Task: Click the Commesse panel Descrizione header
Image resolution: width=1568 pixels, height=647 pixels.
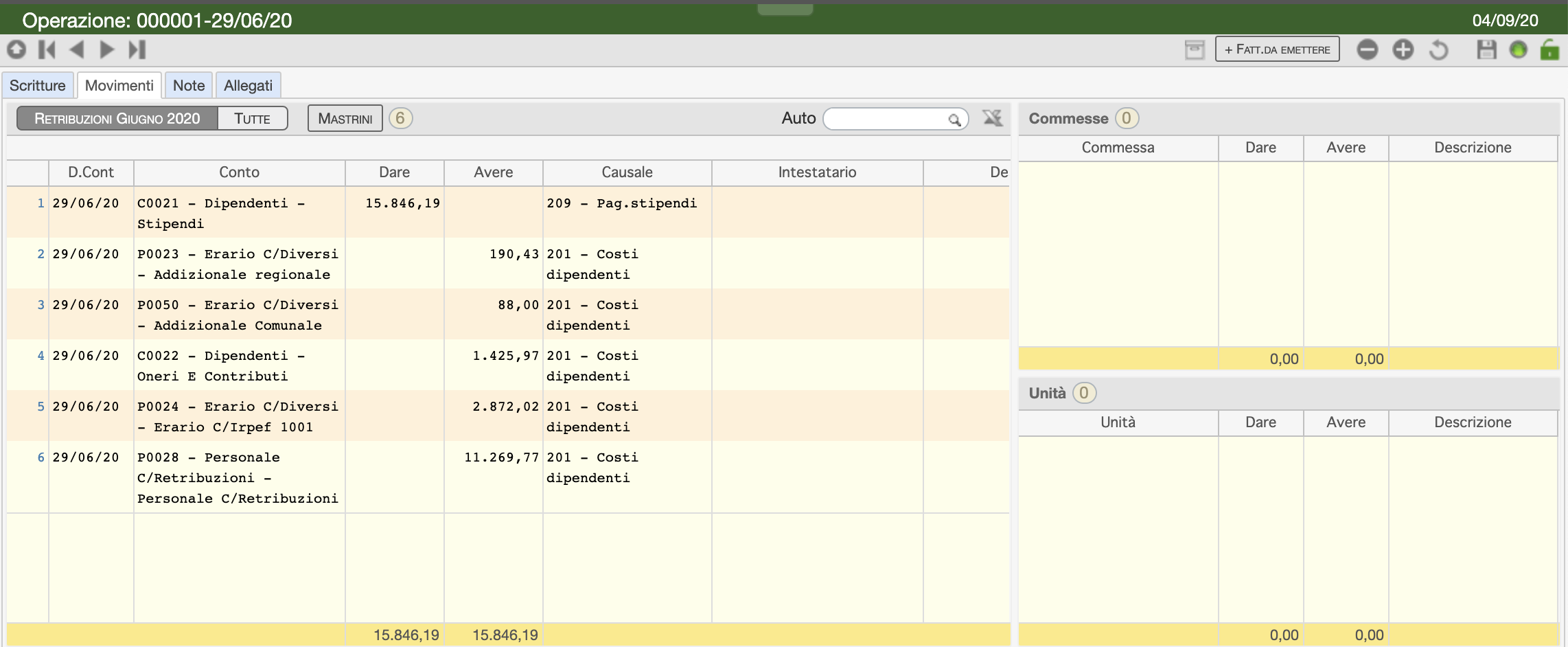Action: (1473, 148)
